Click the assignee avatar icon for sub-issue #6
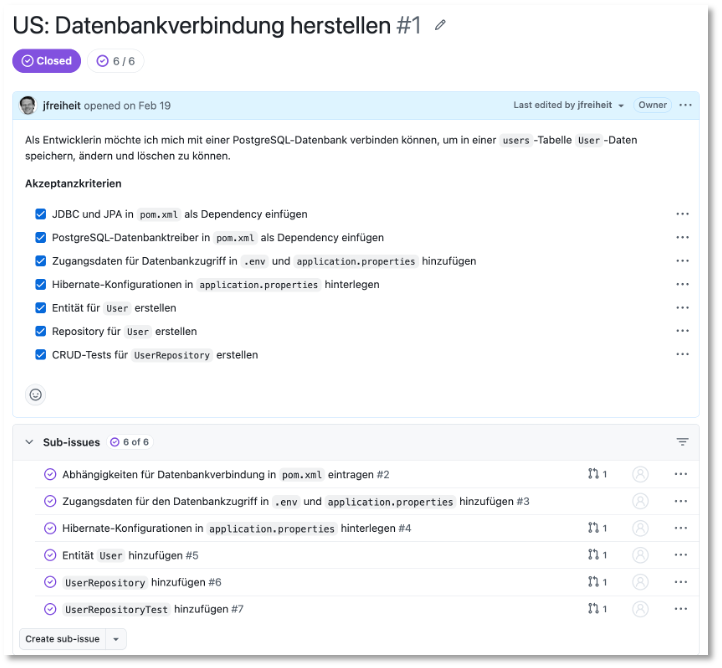The height and width of the screenshot is (668, 722). [x=640, y=582]
